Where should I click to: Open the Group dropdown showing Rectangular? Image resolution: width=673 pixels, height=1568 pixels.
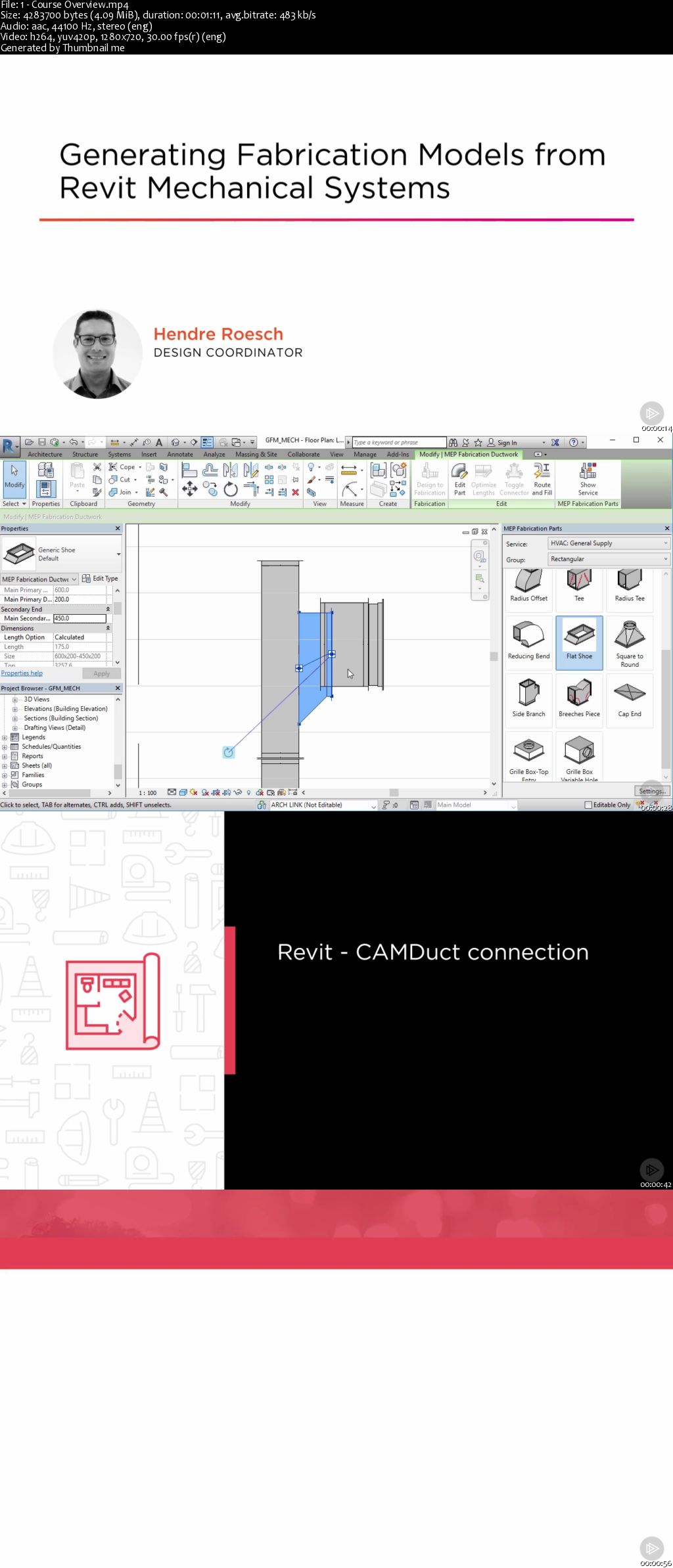(609, 559)
